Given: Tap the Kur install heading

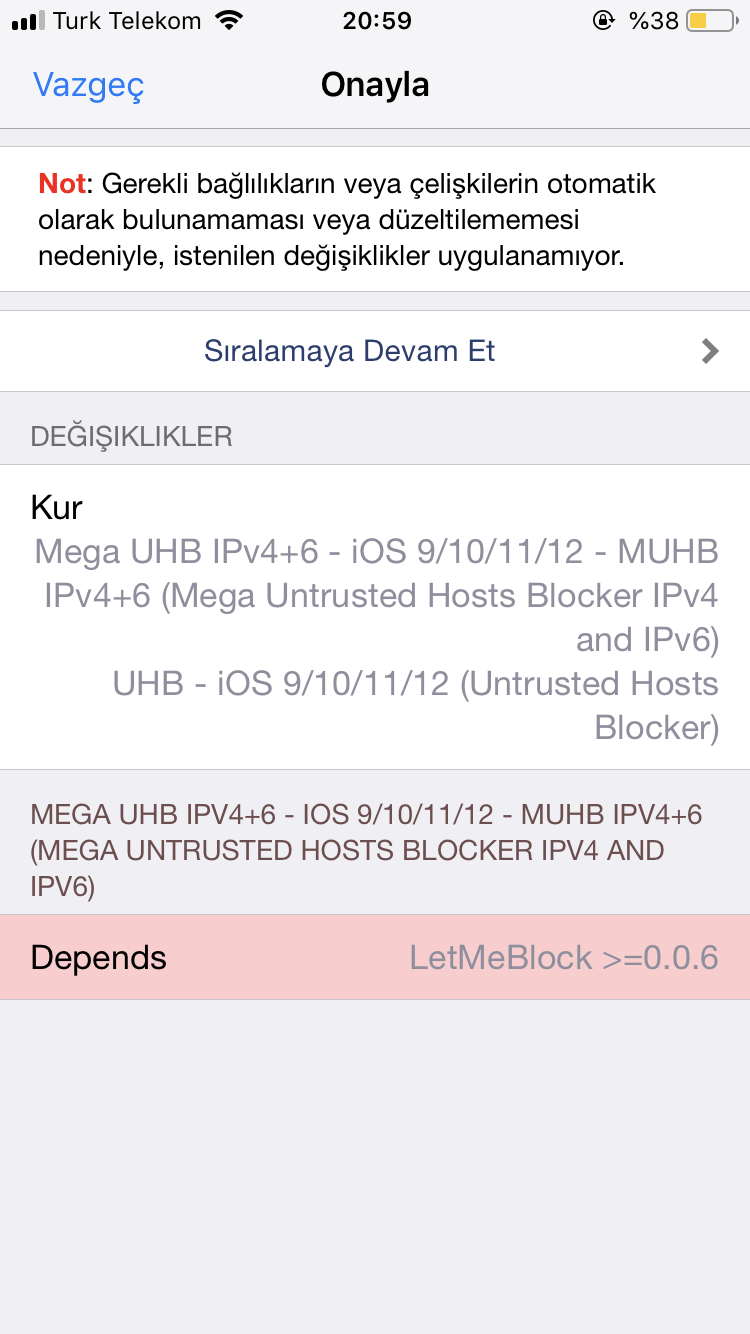Looking at the screenshot, I should (57, 507).
